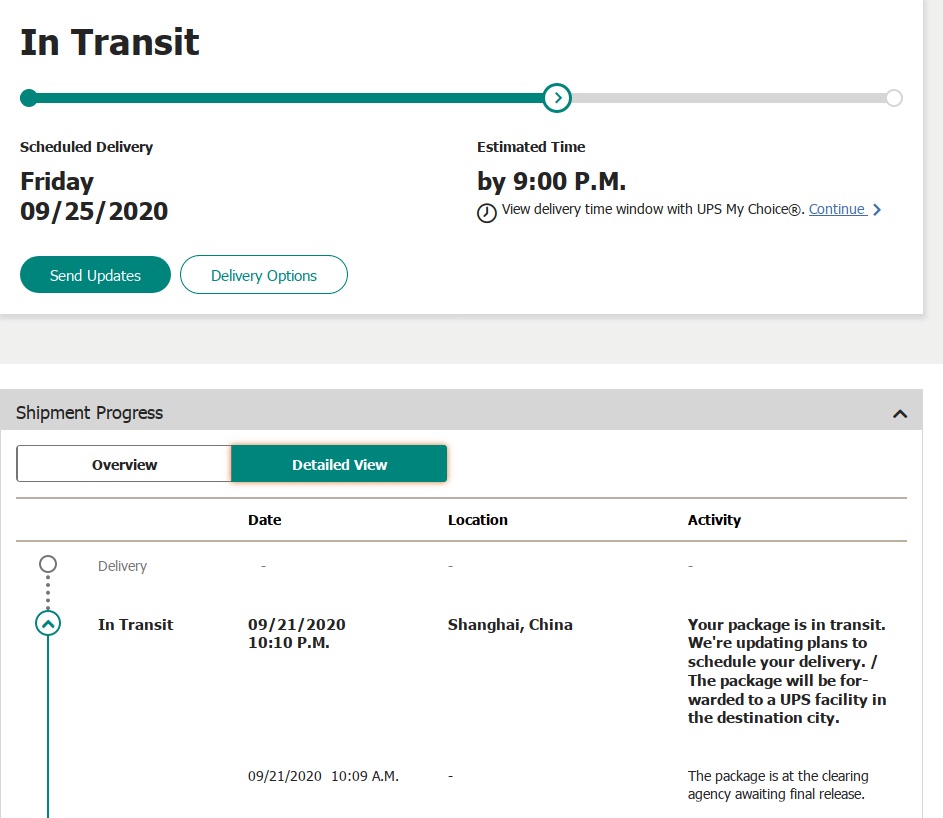Click the blue arrow after Continue

(877, 210)
